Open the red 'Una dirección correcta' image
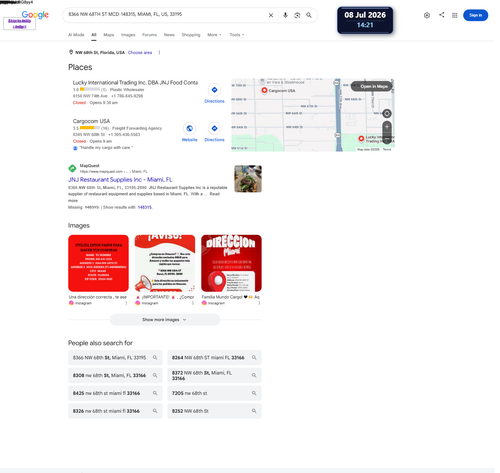The image size is (500, 473). click(x=98, y=263)
